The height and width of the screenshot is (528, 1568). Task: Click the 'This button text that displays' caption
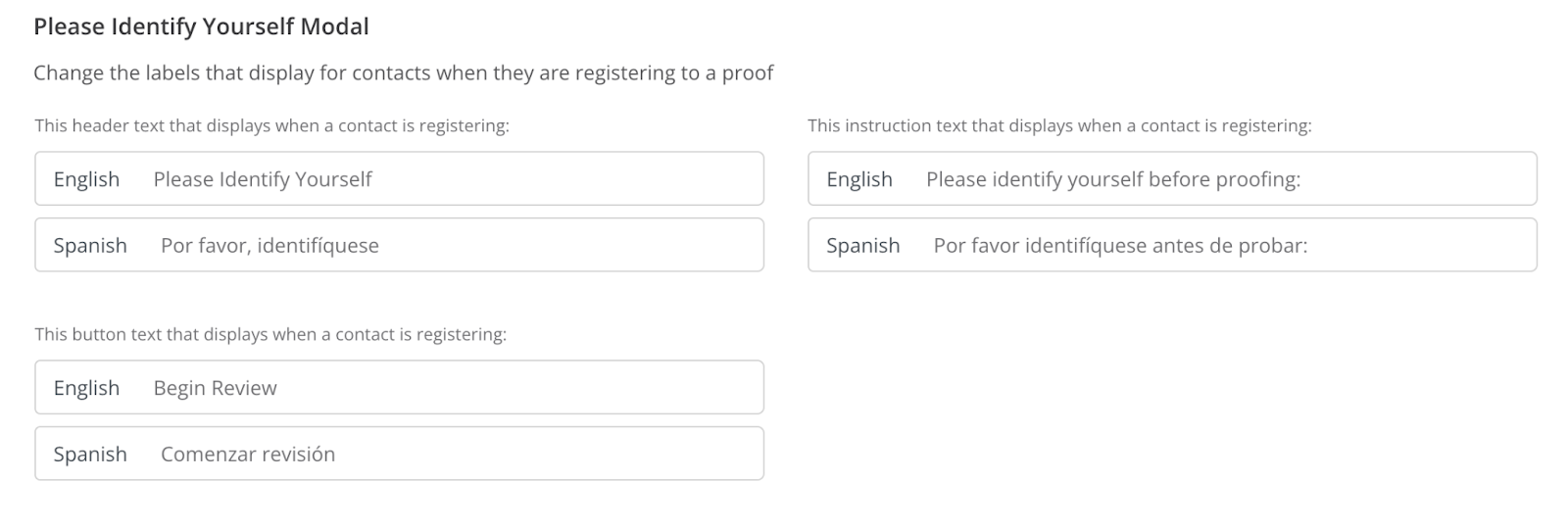270,334
